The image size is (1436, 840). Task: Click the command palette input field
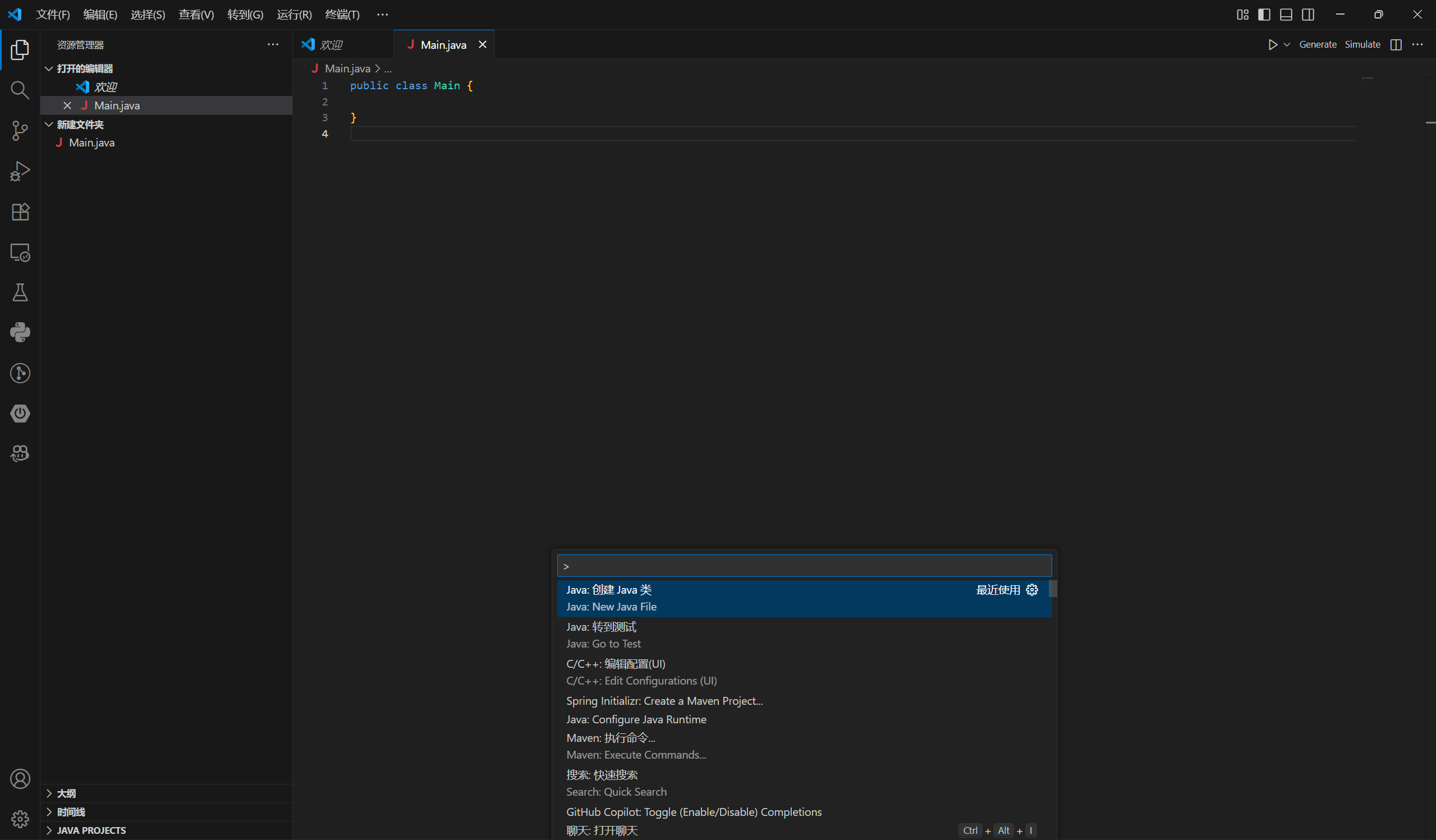[x=804, y=566]
